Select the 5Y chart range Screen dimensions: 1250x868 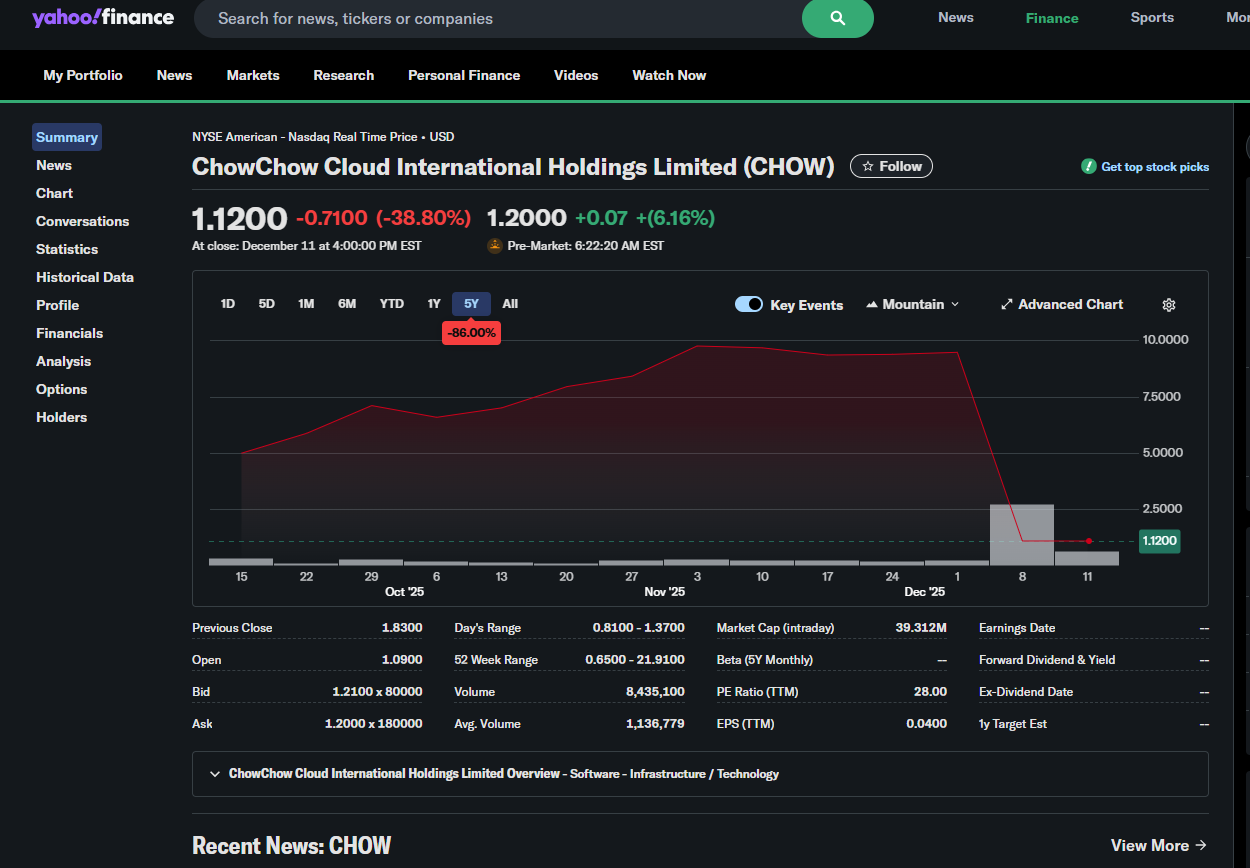pos(471,304)
